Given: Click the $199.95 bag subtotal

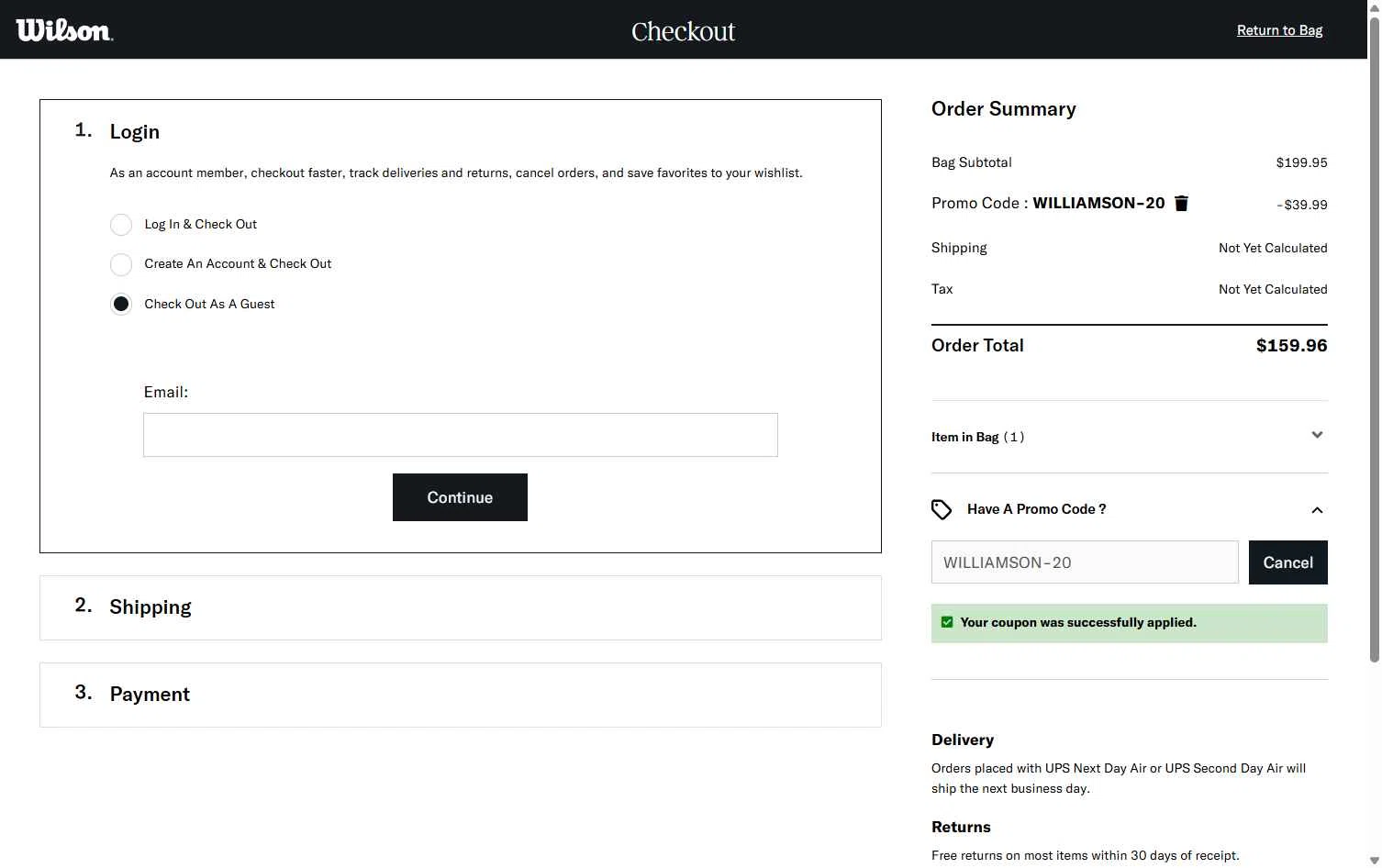Looking at the screenshot, I should click(1301, 162).
